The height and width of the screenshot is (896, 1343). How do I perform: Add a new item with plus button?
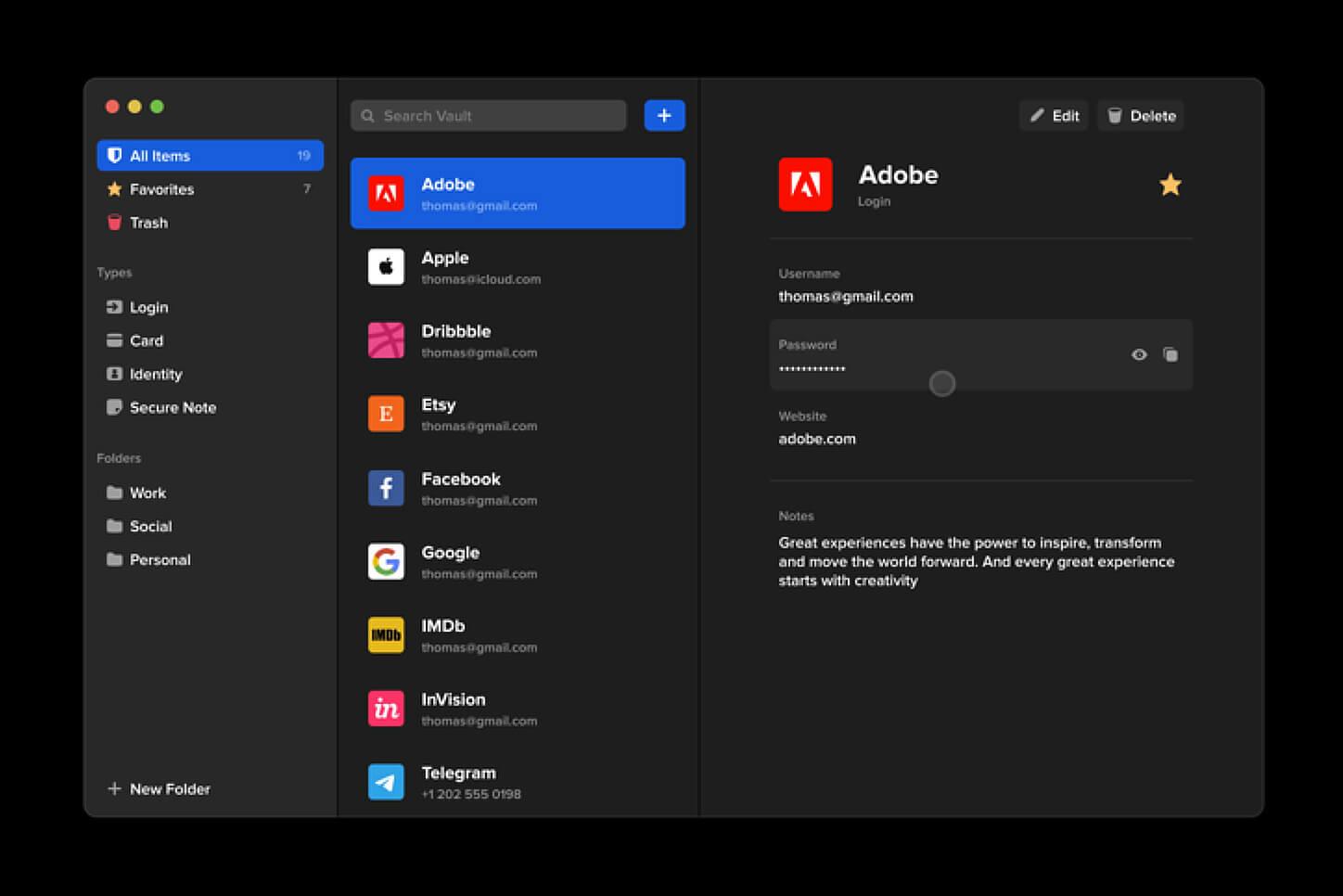pos(664,116)
